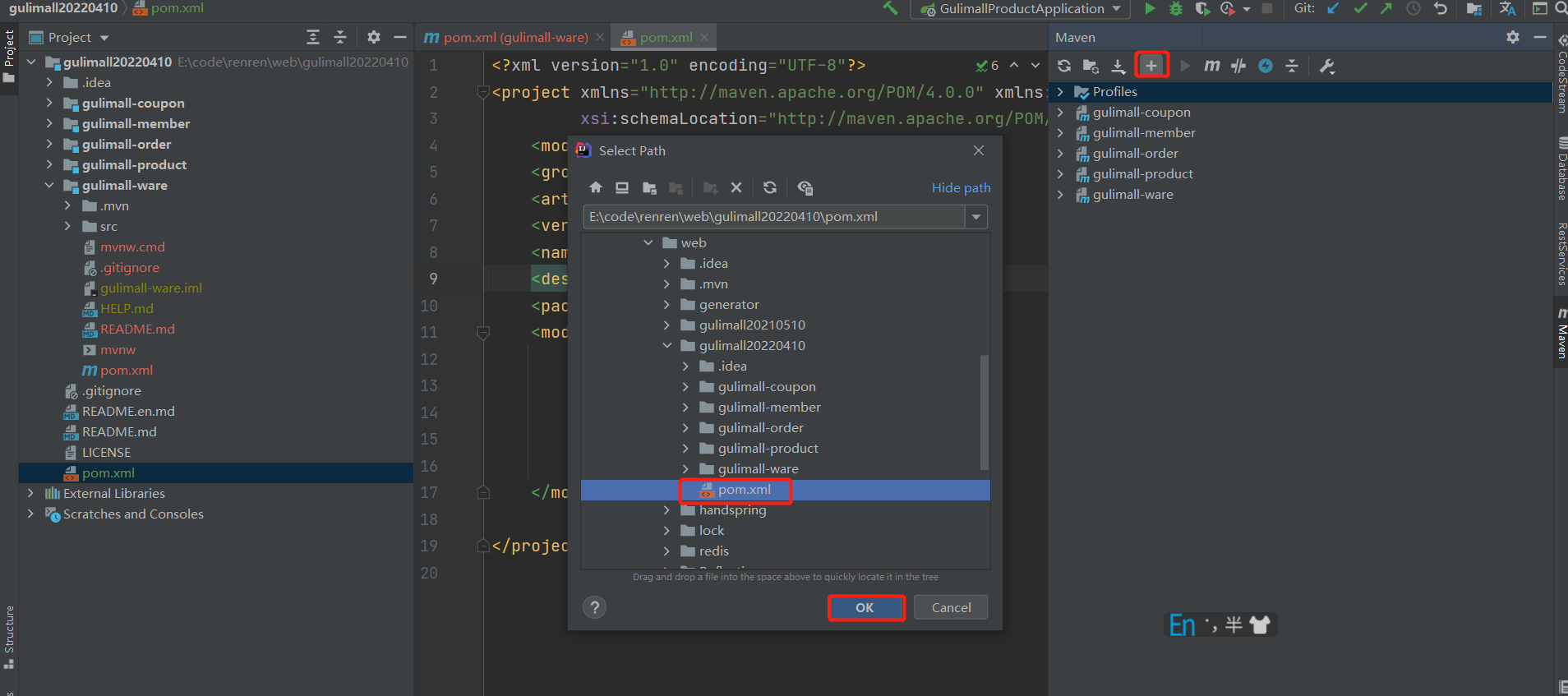Click the path input field
This screenshot has width=1568, height=696.
pyautogui.click(x=773, y=217)
